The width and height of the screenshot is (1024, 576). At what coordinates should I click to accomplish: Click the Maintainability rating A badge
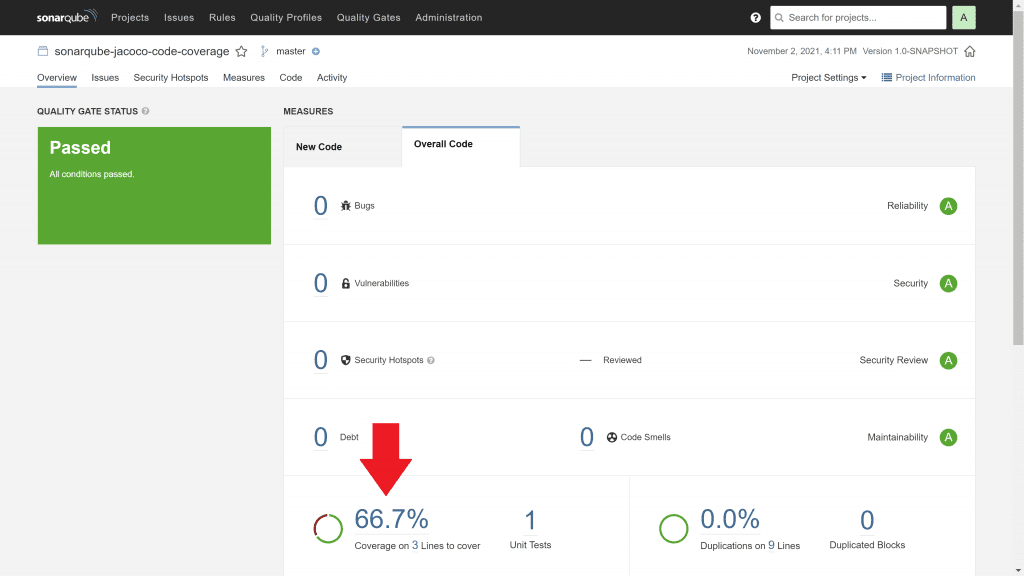pyautogui.click(x=948, y=437)
